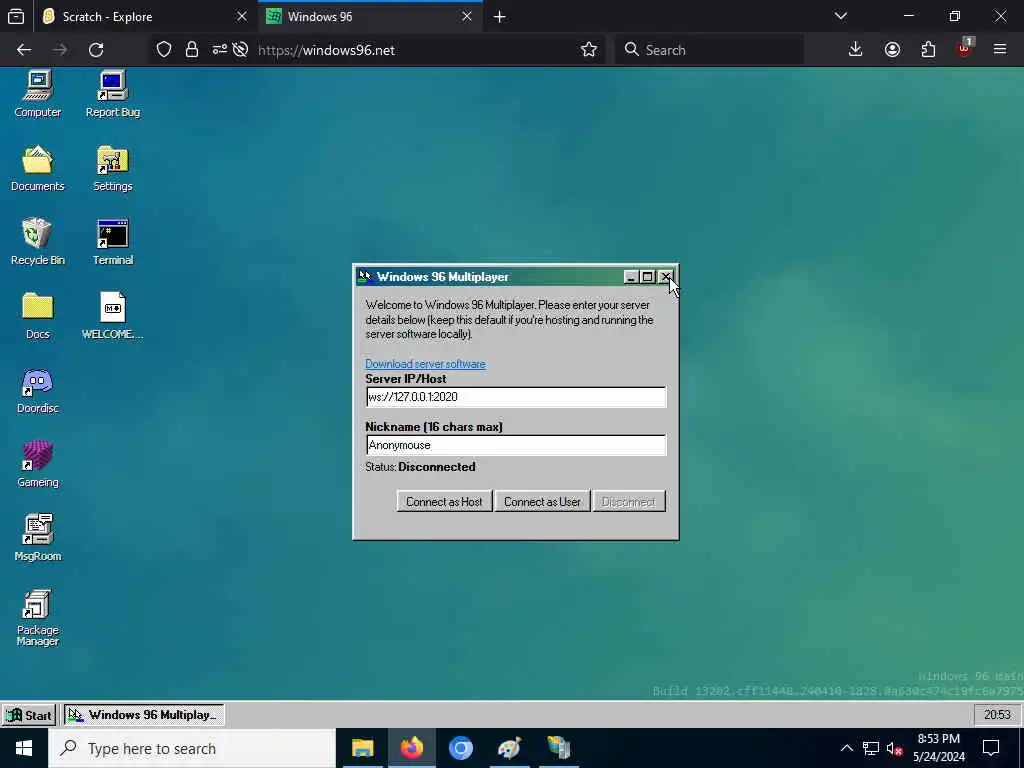
Task: Open the Extensions puzzle icon
Action: [928, 50]
